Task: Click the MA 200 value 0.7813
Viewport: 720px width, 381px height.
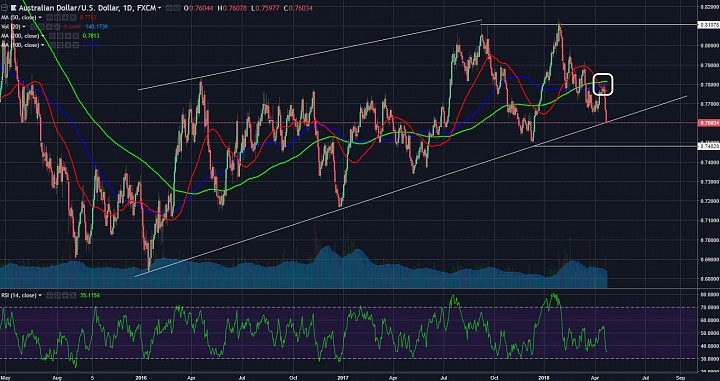Action: [91, 36]
